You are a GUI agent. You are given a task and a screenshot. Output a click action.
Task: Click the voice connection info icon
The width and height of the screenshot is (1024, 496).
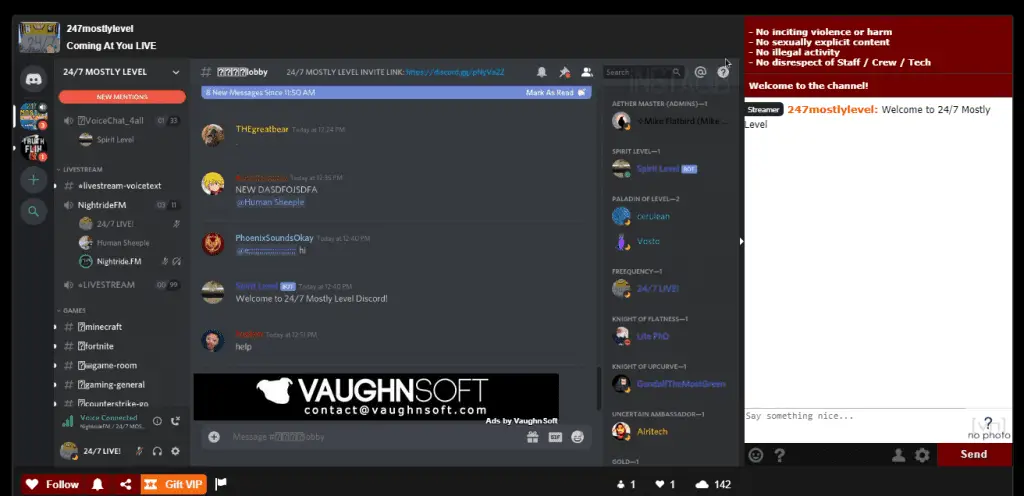(157, 421)
